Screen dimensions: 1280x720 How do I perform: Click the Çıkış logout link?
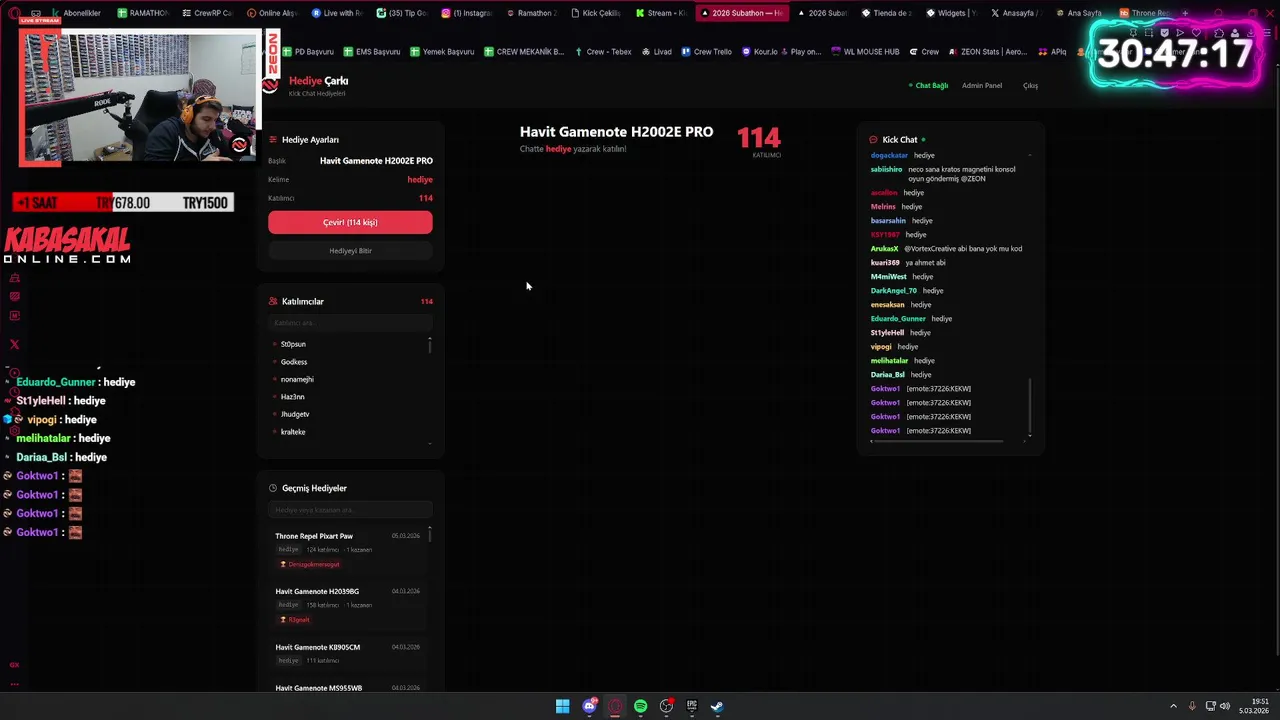click(1030, 86)
